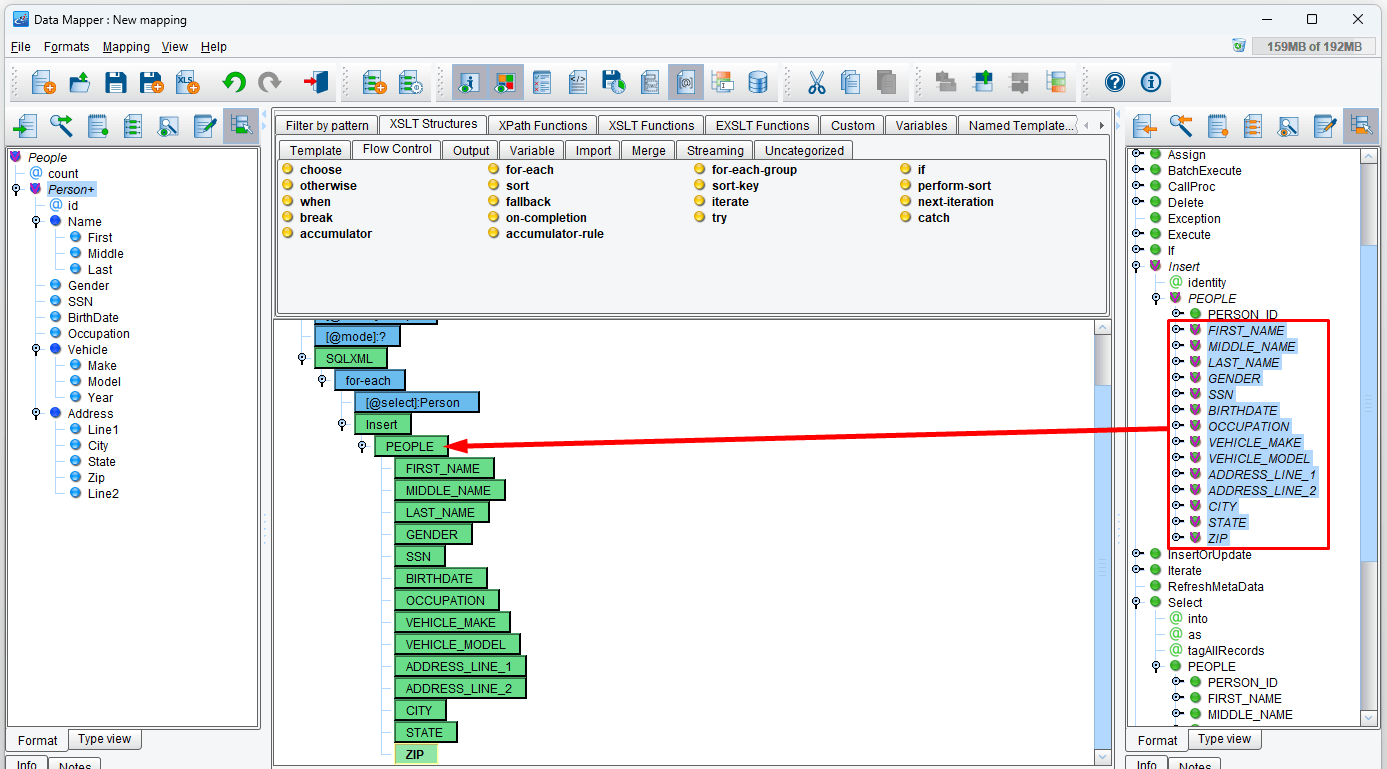Click the source panel edit pencil icon

(x=205, y=126)
